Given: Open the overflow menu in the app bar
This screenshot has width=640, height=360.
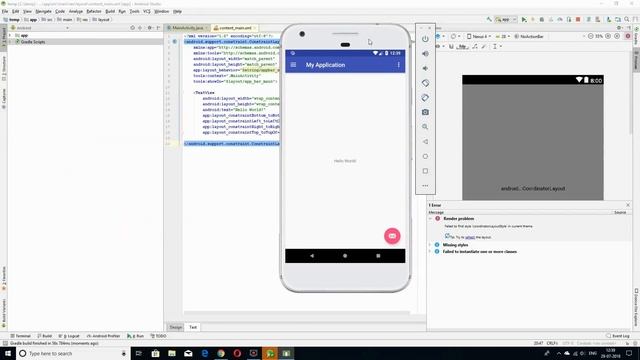Looking at the screenshot, I should [x=398, y=65].
